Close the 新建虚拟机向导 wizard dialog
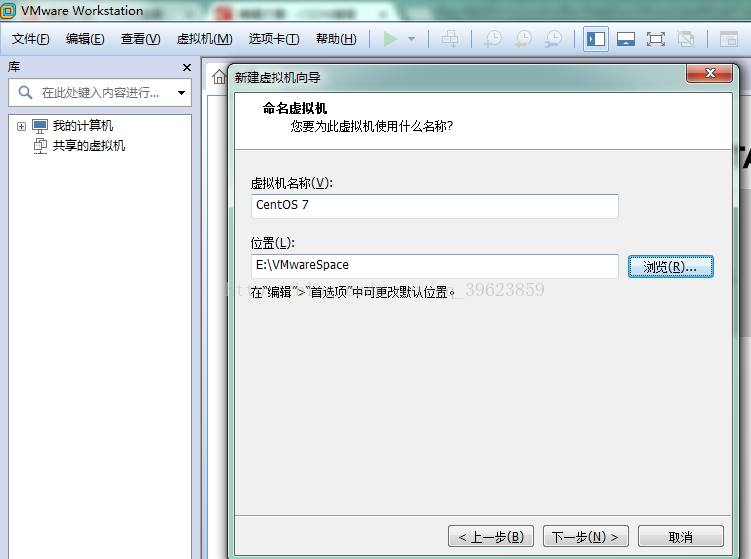 tap(710, 73)
